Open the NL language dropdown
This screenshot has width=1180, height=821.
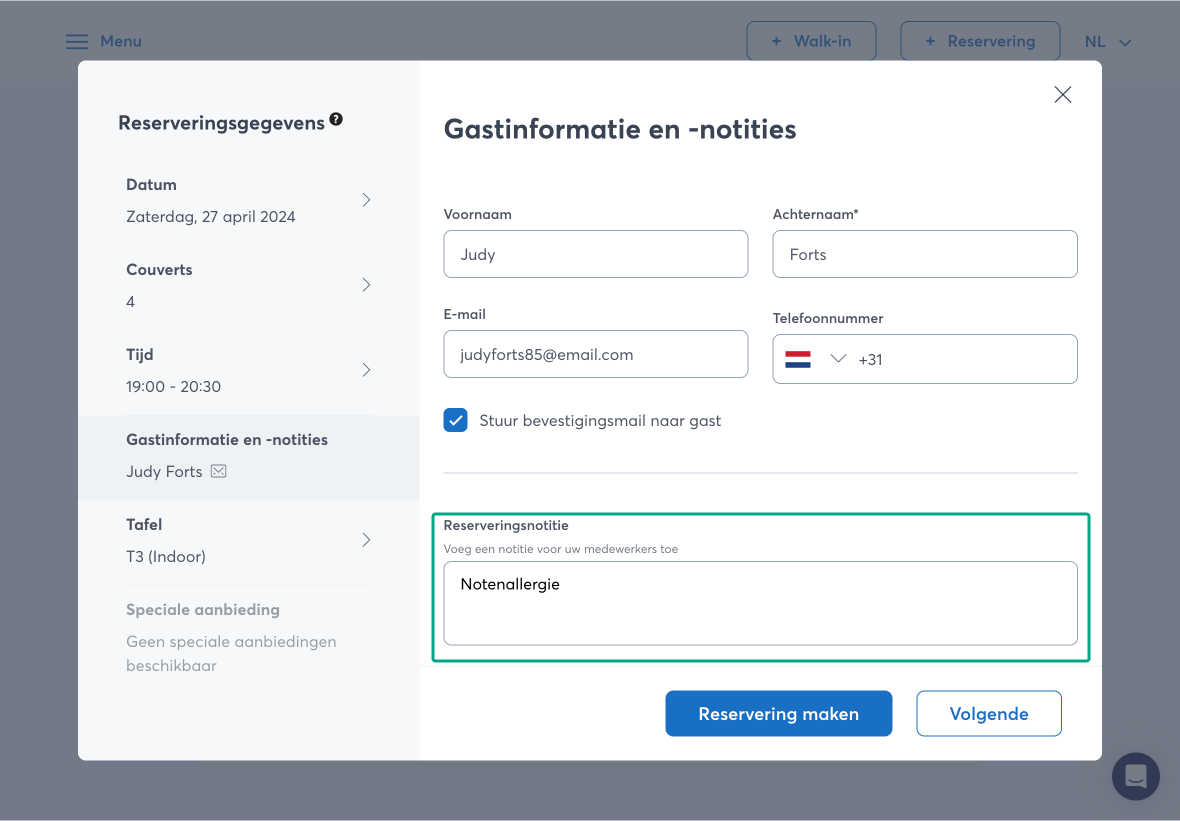coord(1108,42)
